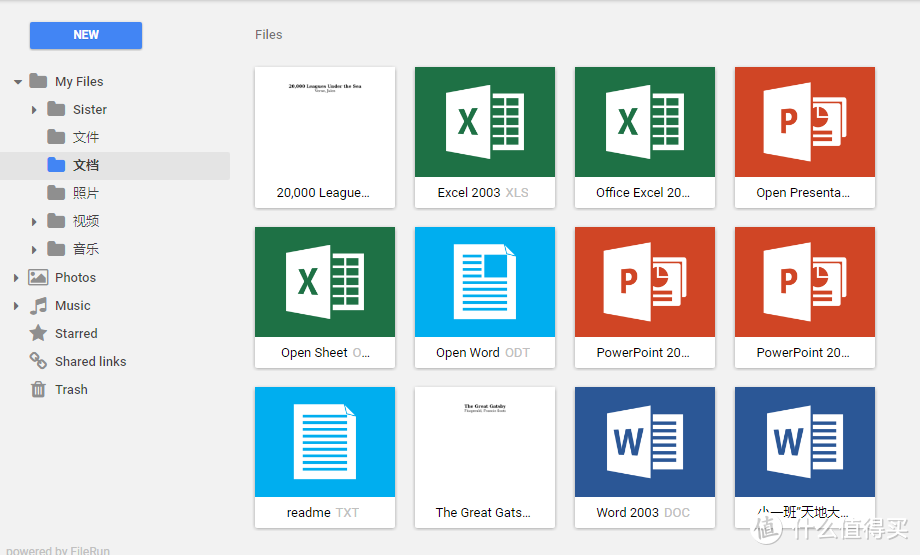Select the Excel 2003 XLS file icon
The width and height of the screenshot is (920, 555).
pos(485,122)
